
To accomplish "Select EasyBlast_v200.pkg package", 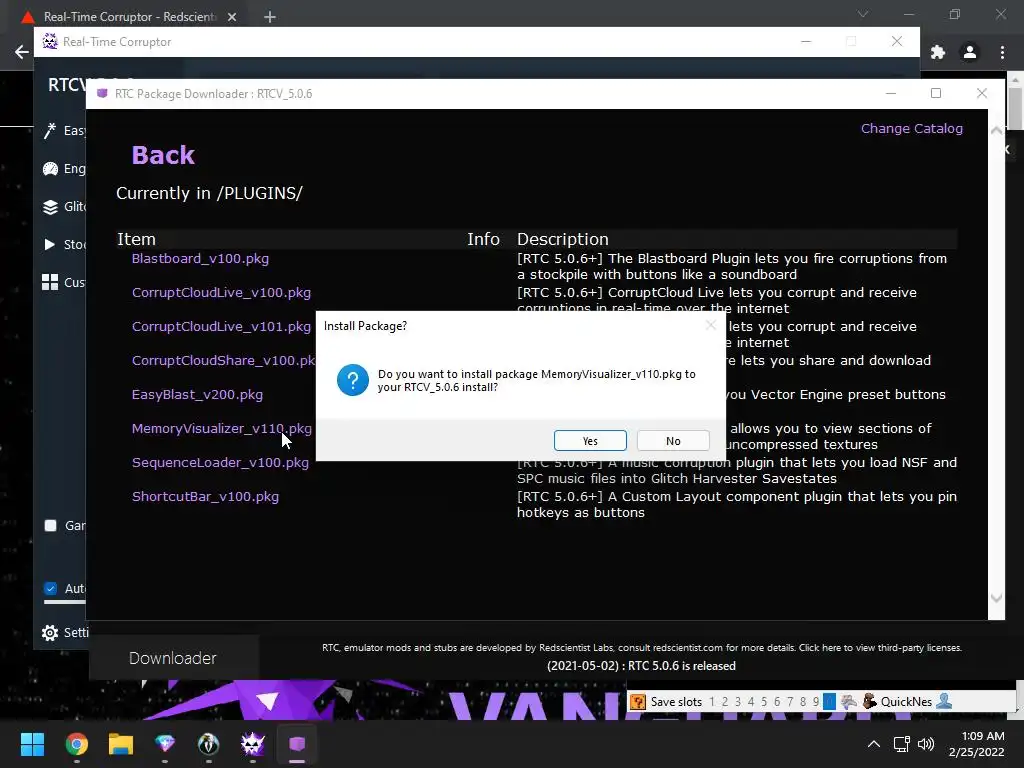I will tap(197, 394).
